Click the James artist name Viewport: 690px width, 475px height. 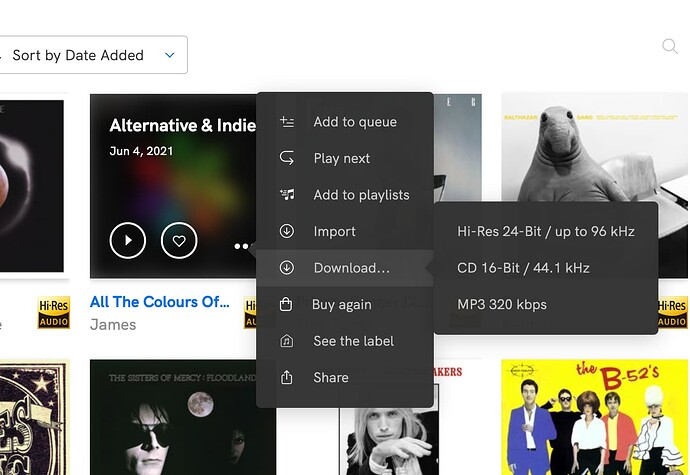pos(112,324)
